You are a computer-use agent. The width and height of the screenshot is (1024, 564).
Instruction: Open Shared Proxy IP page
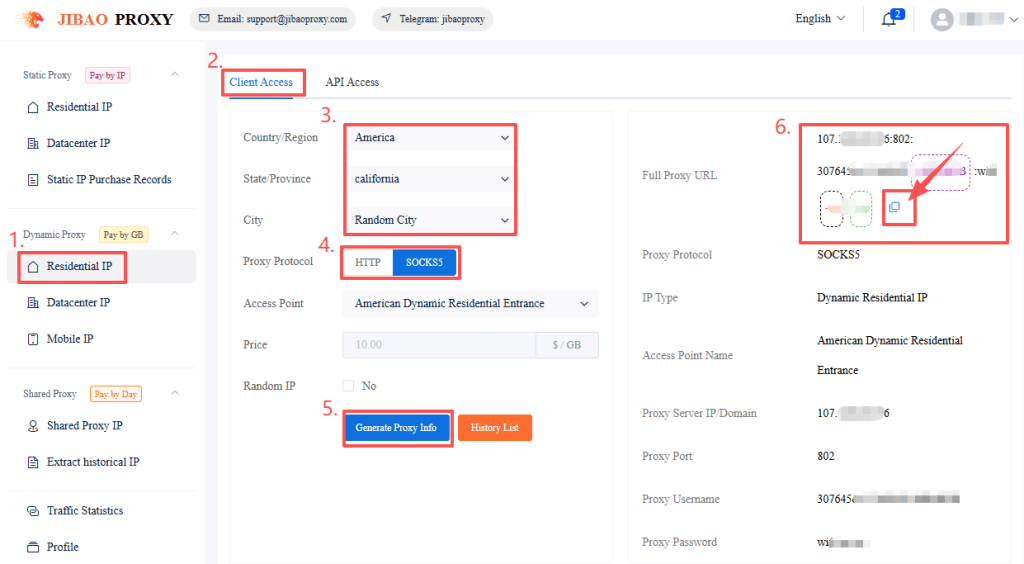point(84,426)
